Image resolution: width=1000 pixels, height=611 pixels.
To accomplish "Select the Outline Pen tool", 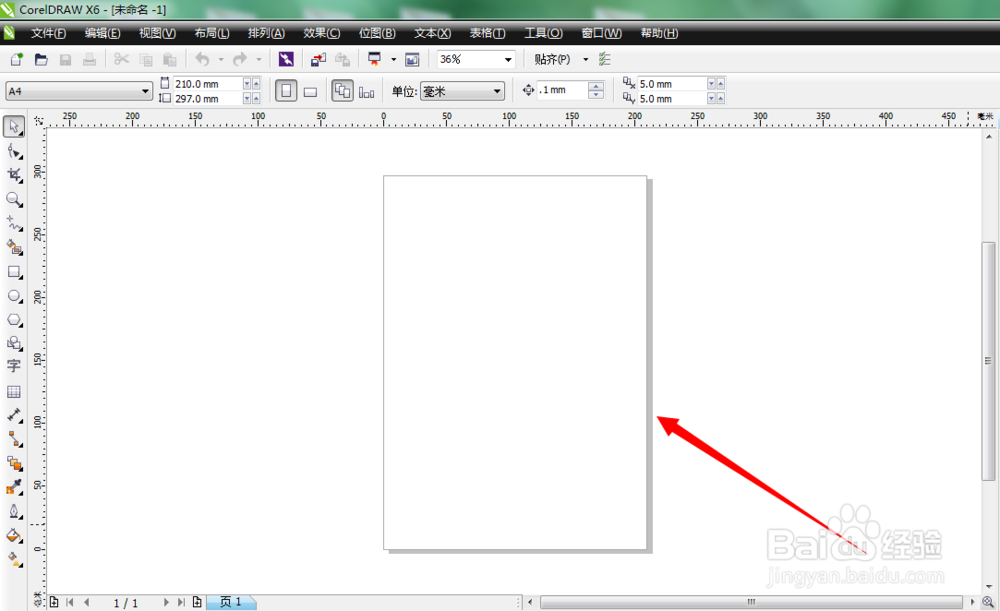I will (14, 512).
